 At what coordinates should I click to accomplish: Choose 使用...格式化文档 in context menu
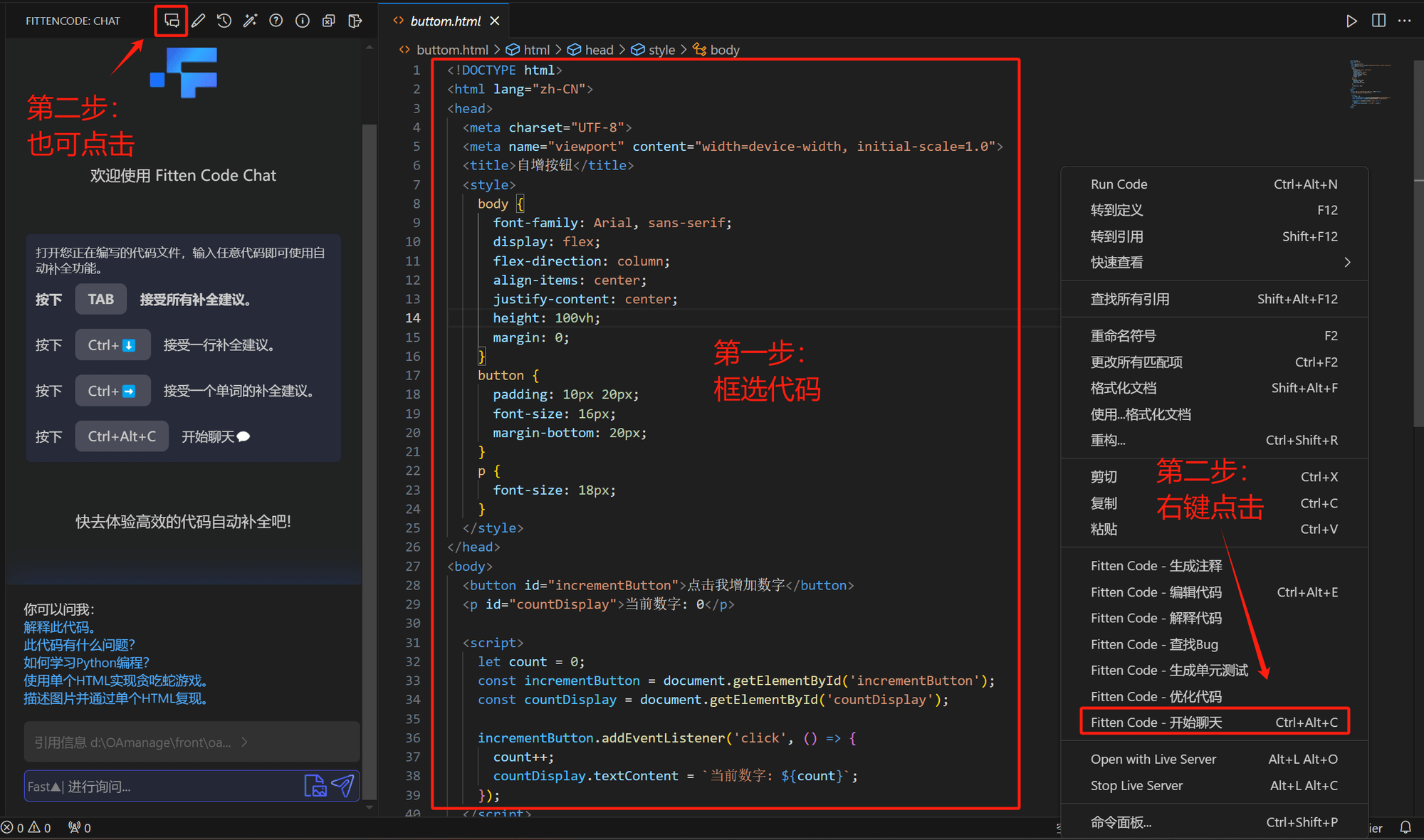1214,414
